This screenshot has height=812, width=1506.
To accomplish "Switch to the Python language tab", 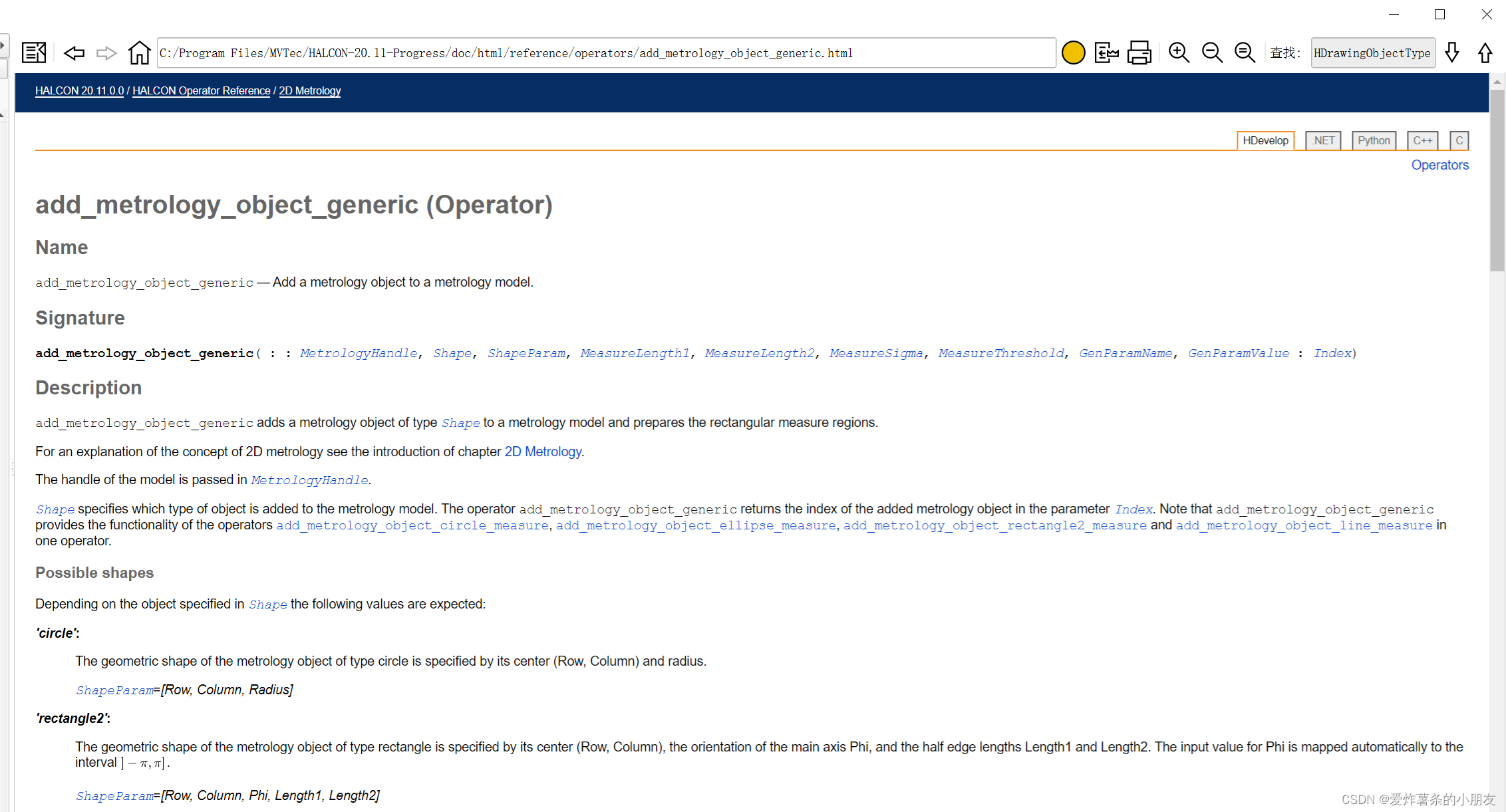I will coord(1374,140).
